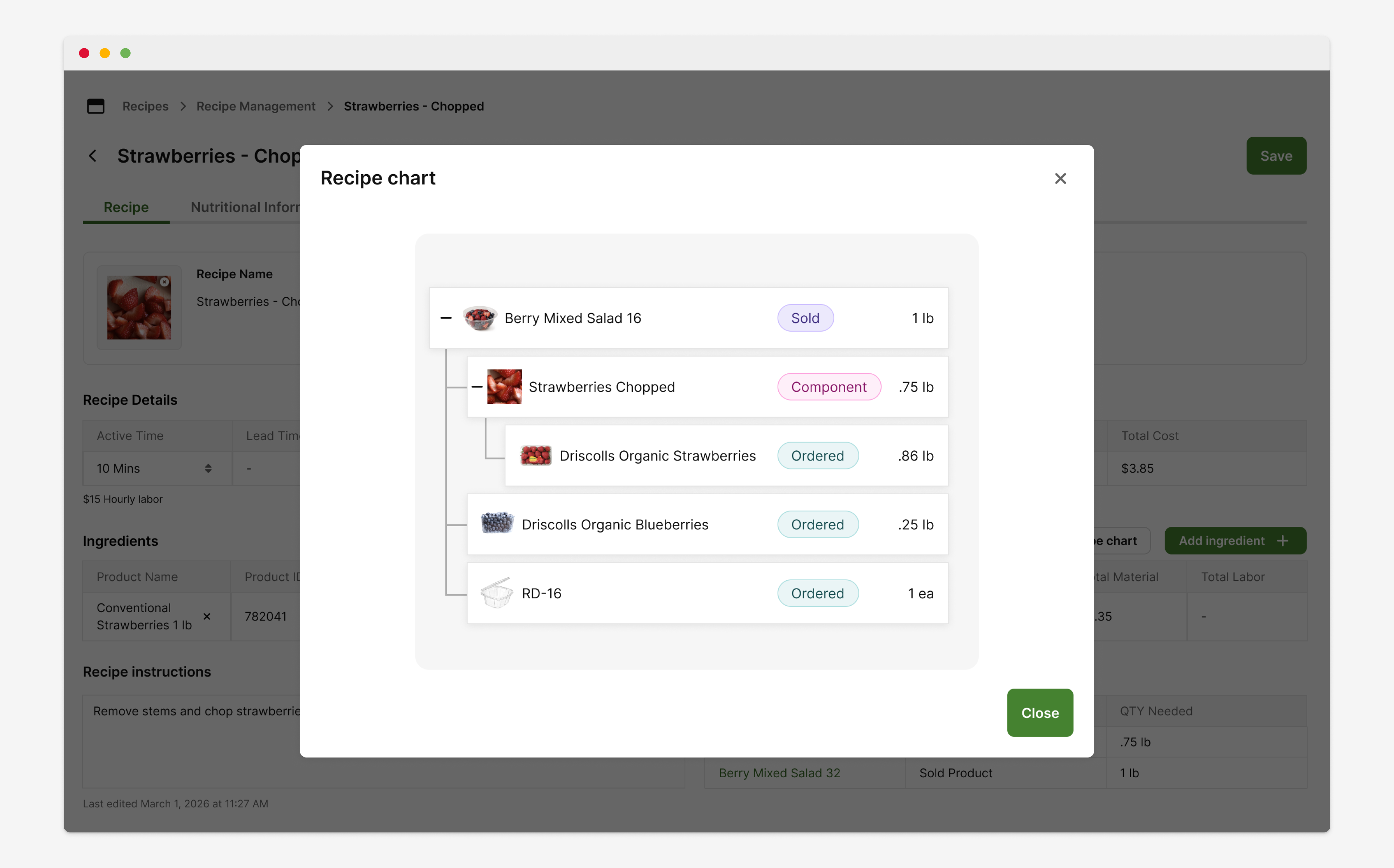Viewport: 1394px width, 868px height.
Task: Click the Berry Mixed Salad 16 bowl thumbnail
Action: 480,318
